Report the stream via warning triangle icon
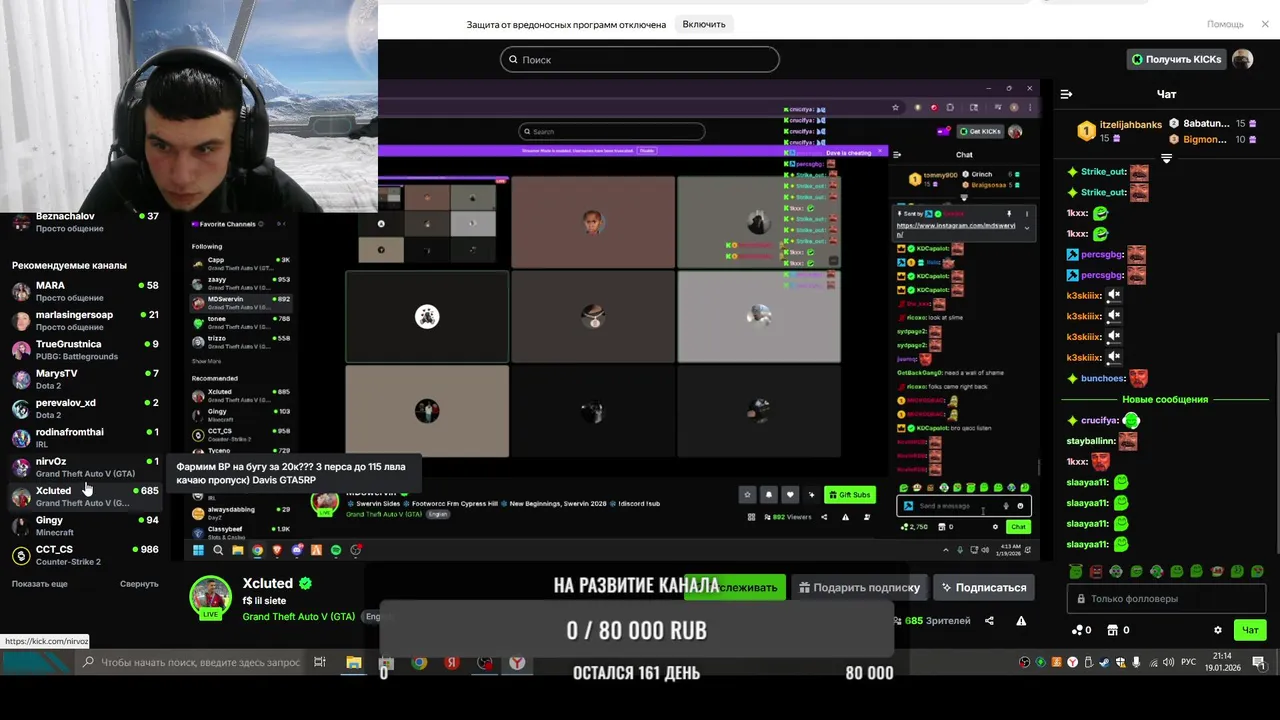Viewport: 1280px width, 720px height. click(x=1021, y=621)
